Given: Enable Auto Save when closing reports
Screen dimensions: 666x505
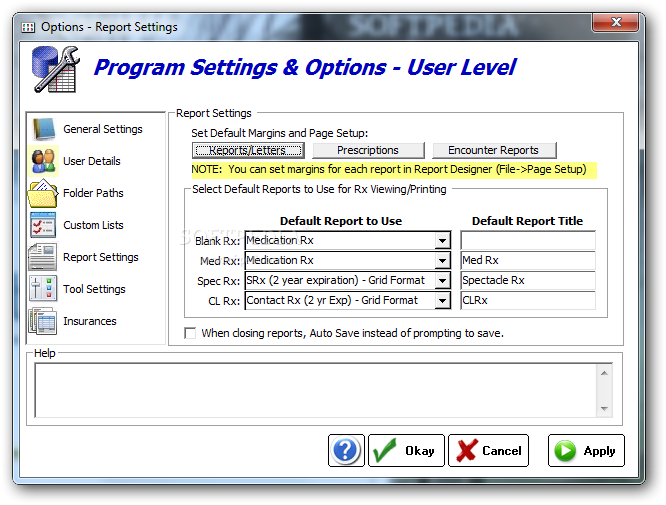Looking at the screenshot, I should [x=190, y=333].
